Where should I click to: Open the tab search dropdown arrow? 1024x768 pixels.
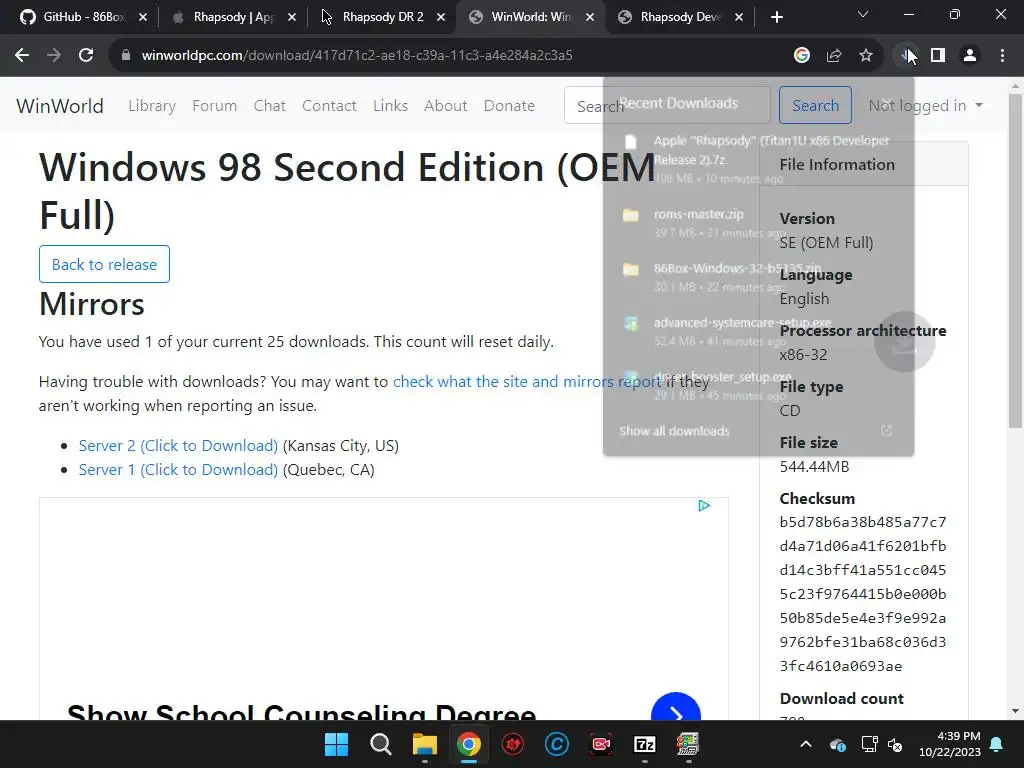click(x=863, y=14)
